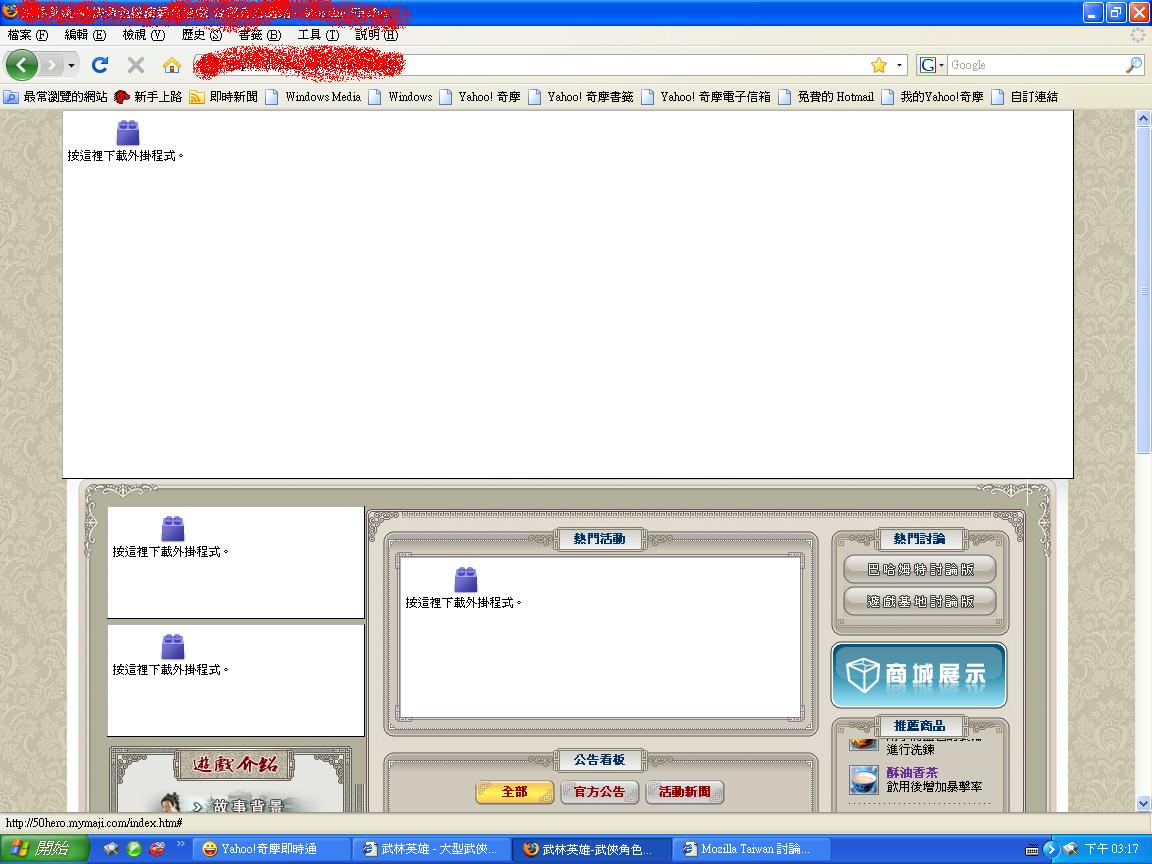Click plugin brick icon in upper-left sidebar box
The height and width of the screenshot is (864, 1152).
[173, 528]
